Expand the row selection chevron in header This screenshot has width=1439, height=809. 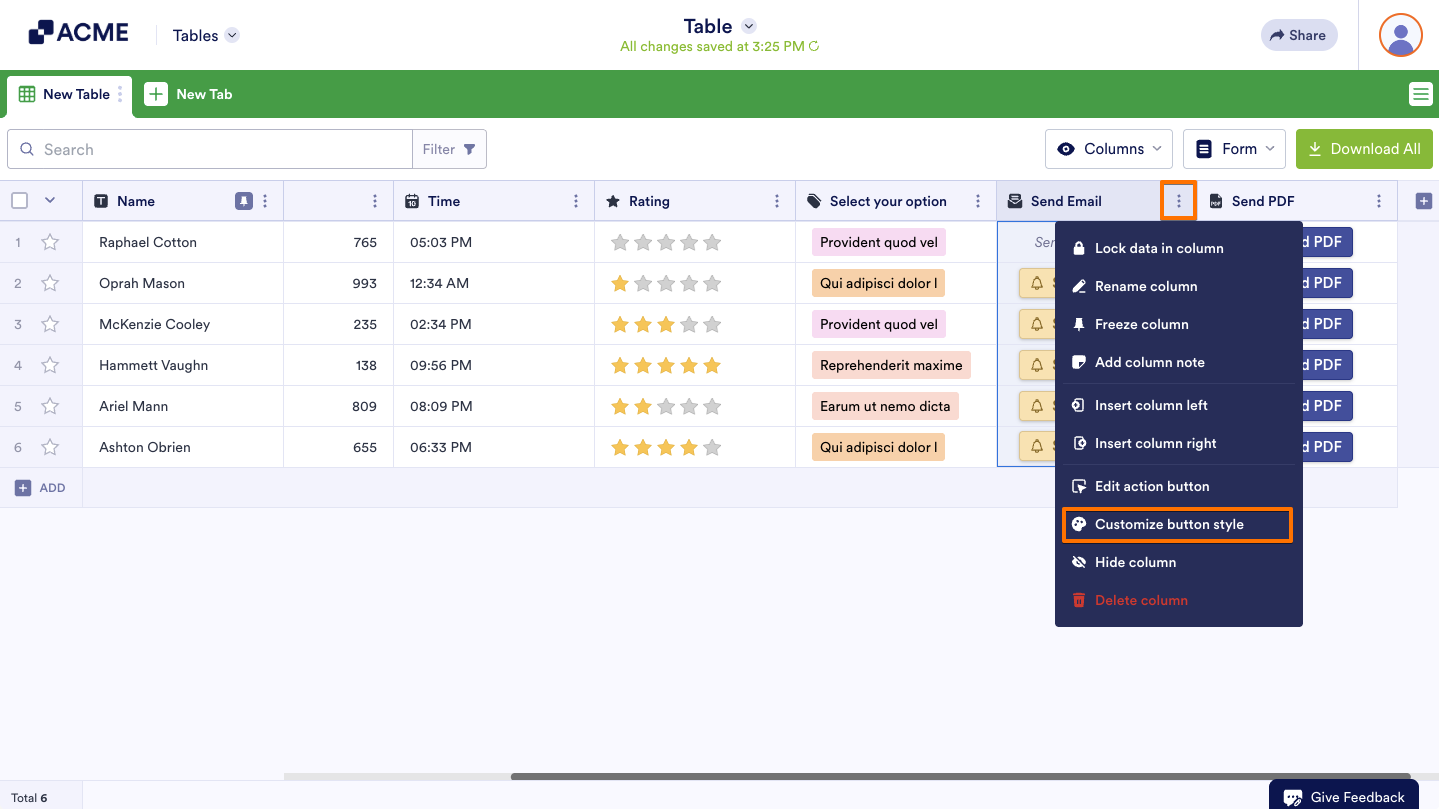pyautogui.click(x=50, y=201)
